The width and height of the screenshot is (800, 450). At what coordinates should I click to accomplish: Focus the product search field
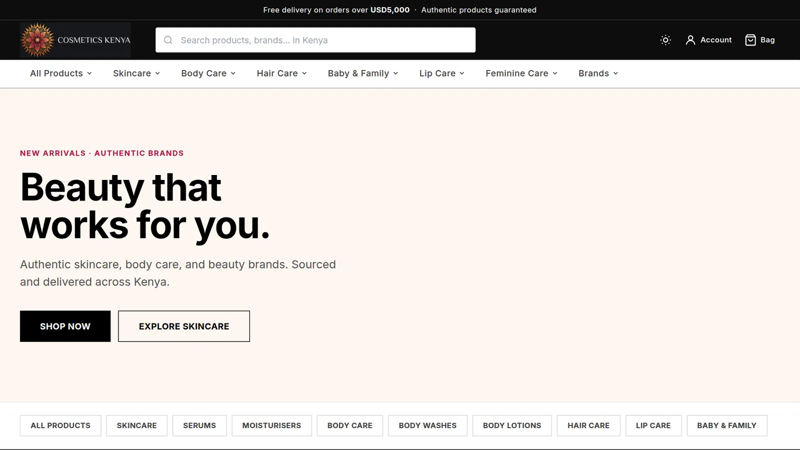click(x=315, y=40)
